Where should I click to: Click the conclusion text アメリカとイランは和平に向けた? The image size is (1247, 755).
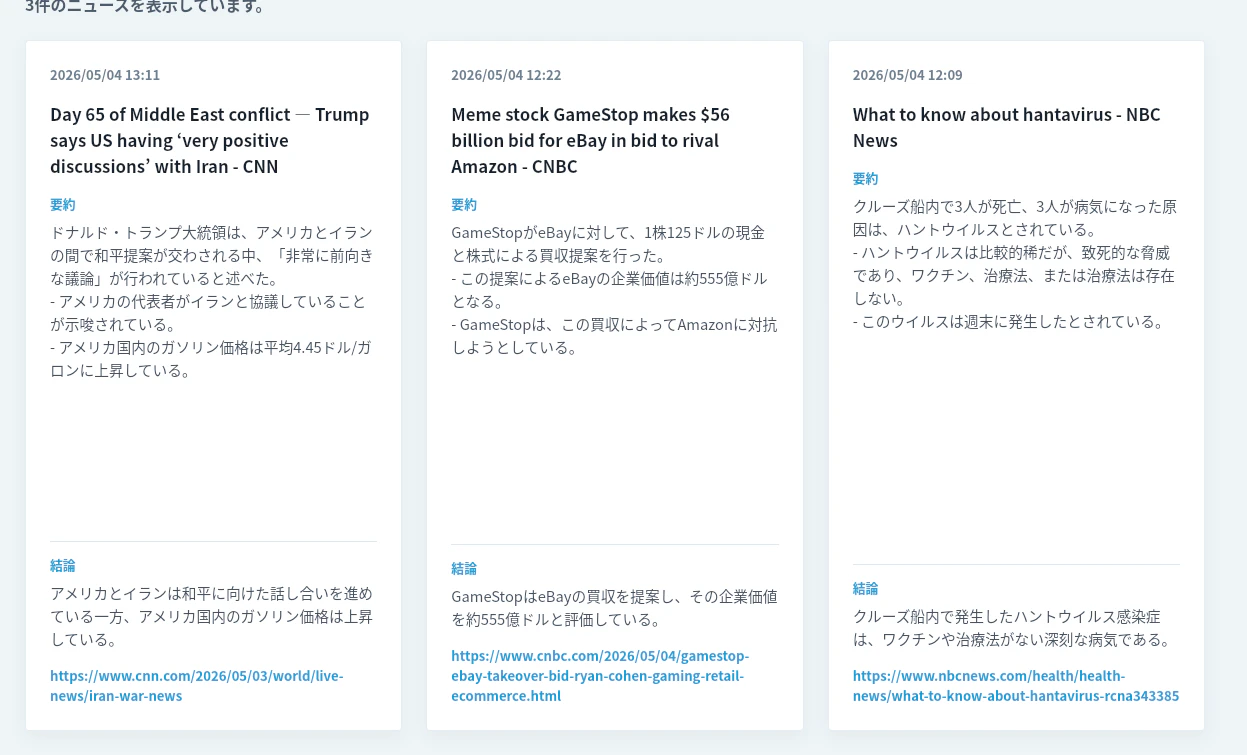(x=212, y=615)
